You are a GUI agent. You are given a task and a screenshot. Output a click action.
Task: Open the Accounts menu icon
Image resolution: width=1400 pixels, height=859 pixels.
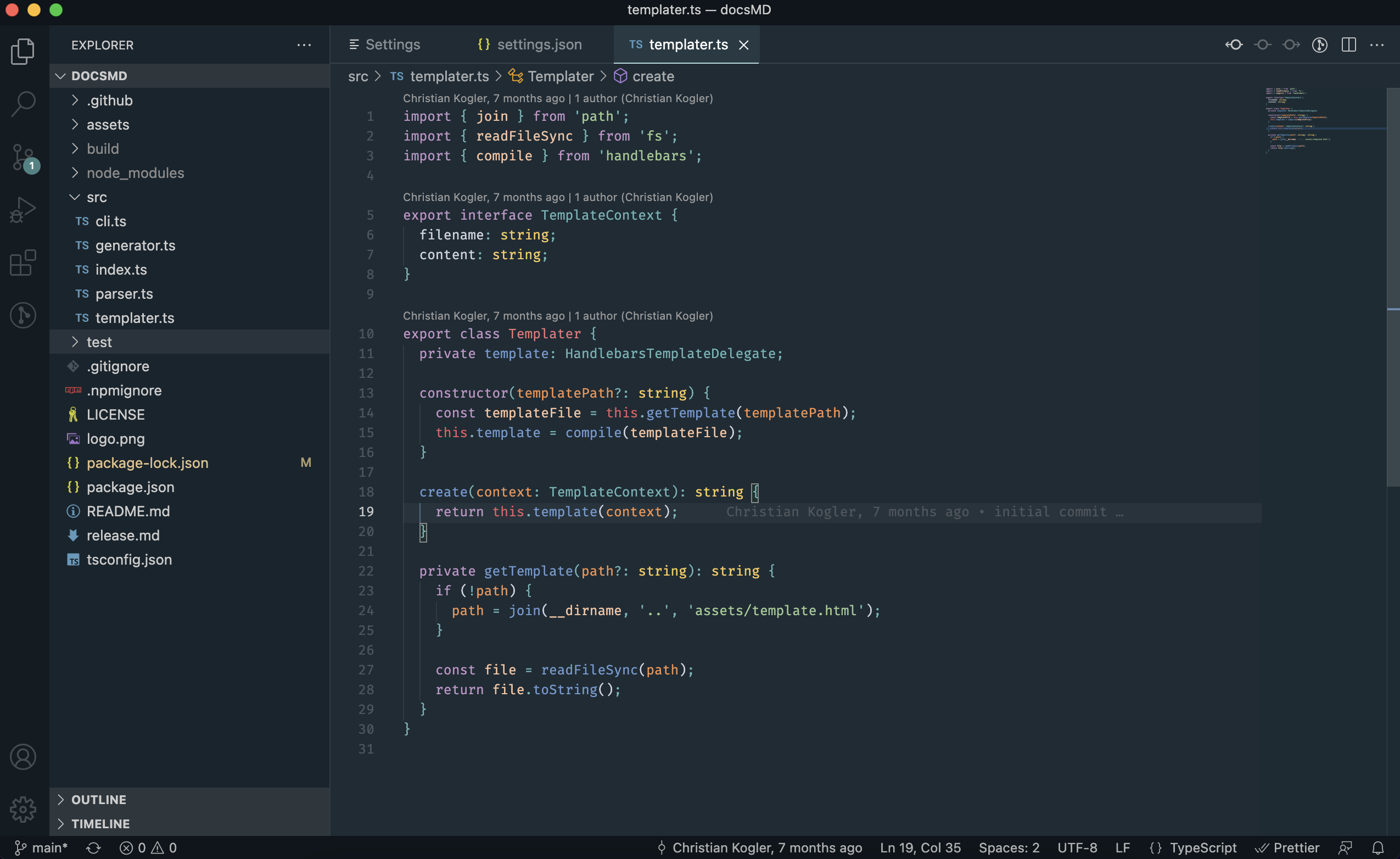point(23,757)
